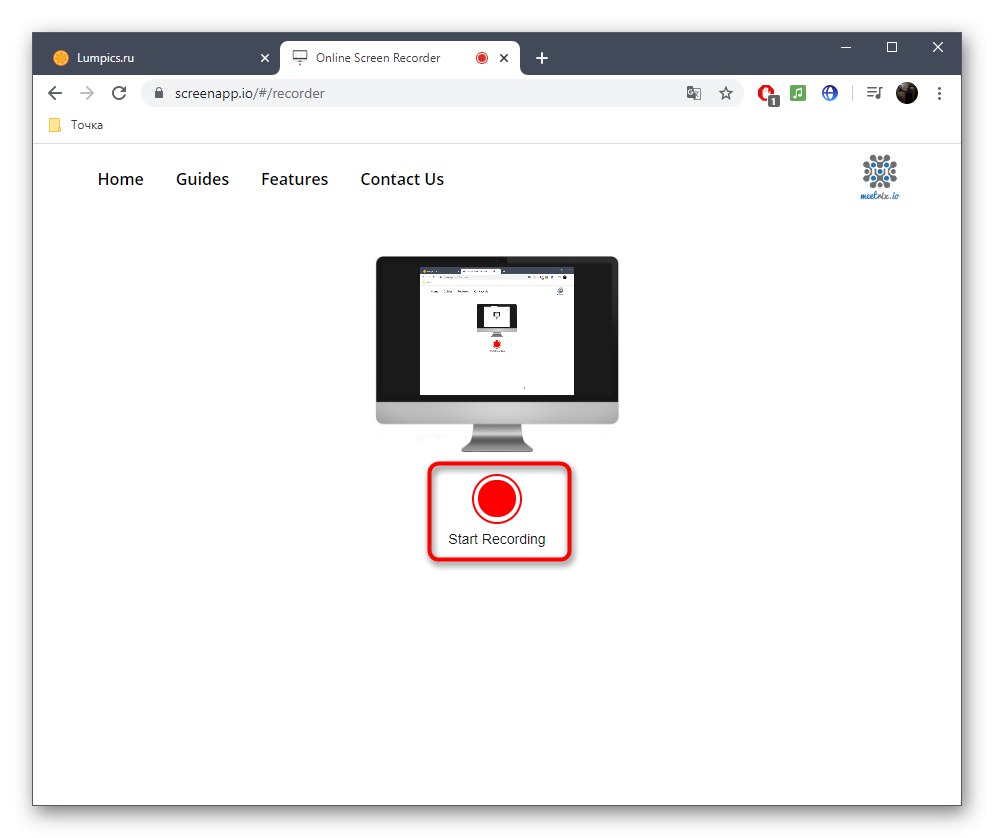Viewport: 994px width, 838px height.
Task: Click the green music extension icon
Action: point(798,92)
